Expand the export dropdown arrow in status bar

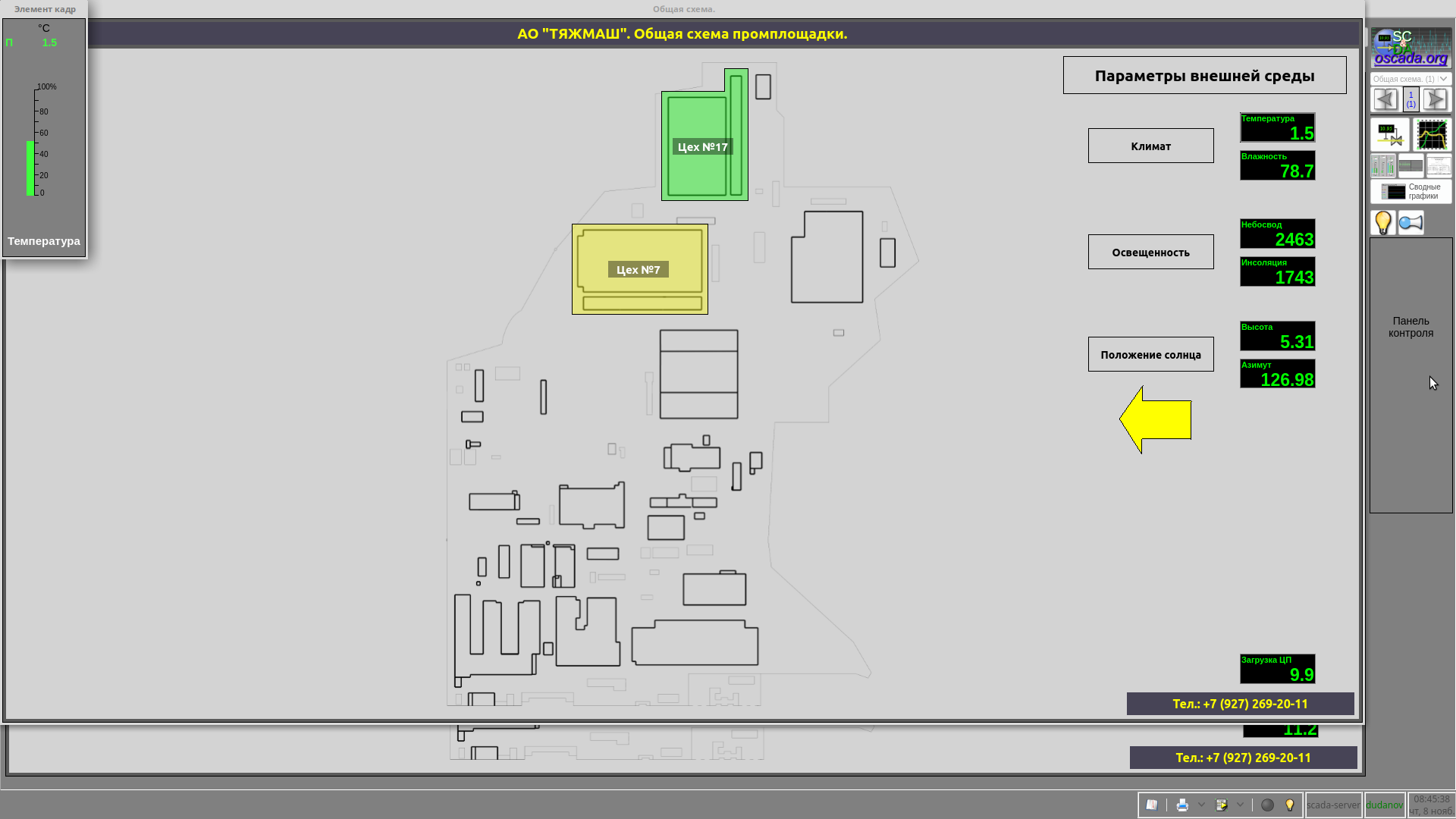pos(1241,805)
